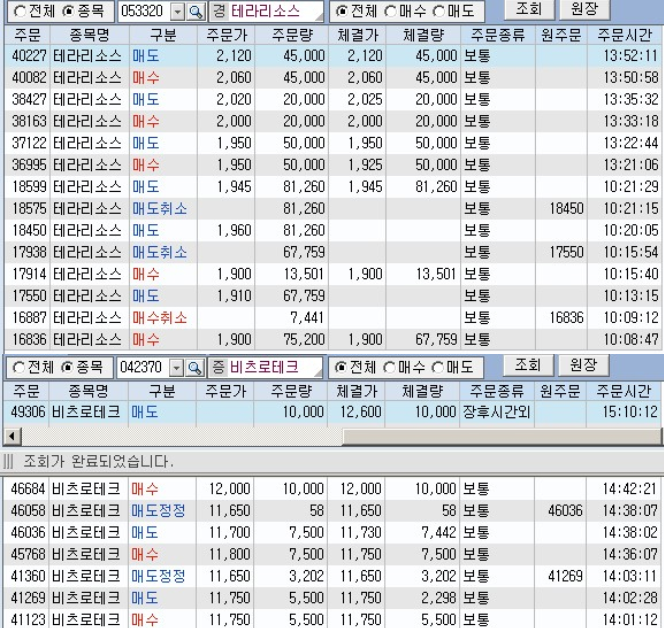Sort by 주문시간 column header in top table

click(625, 35)
